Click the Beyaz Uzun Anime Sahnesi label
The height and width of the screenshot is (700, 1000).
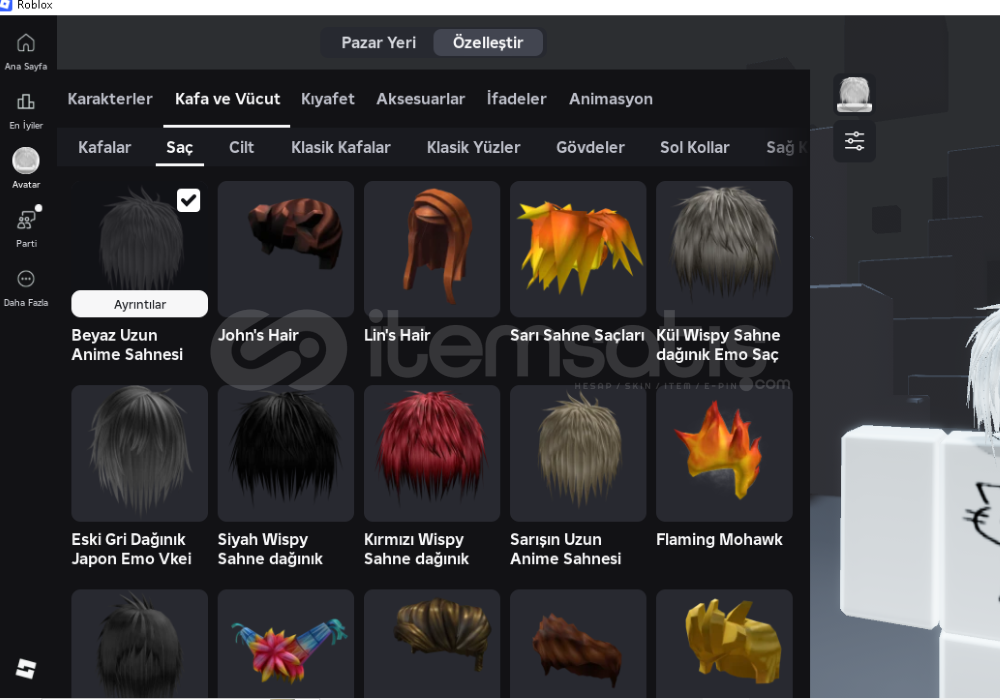click(x=127, y=345)
